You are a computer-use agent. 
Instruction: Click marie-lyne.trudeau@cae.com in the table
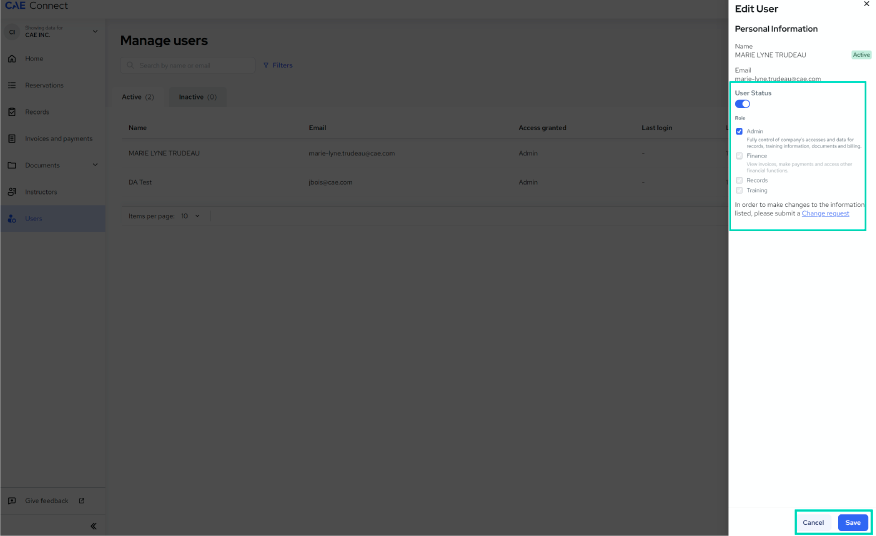point(351,153)
